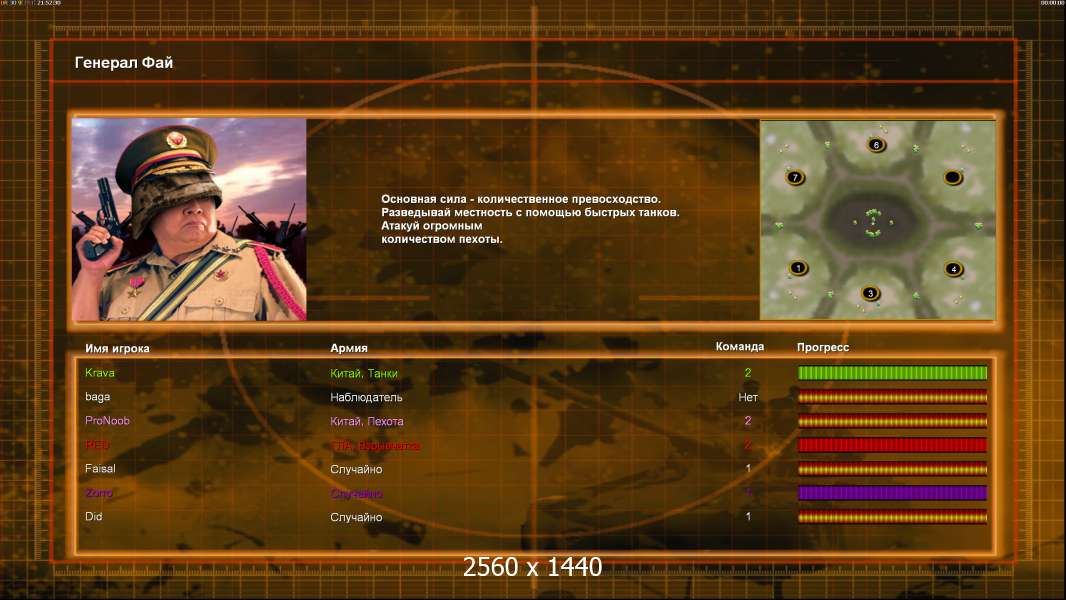
Task: Click start position marker 4 on map
Action: [954, 269]
